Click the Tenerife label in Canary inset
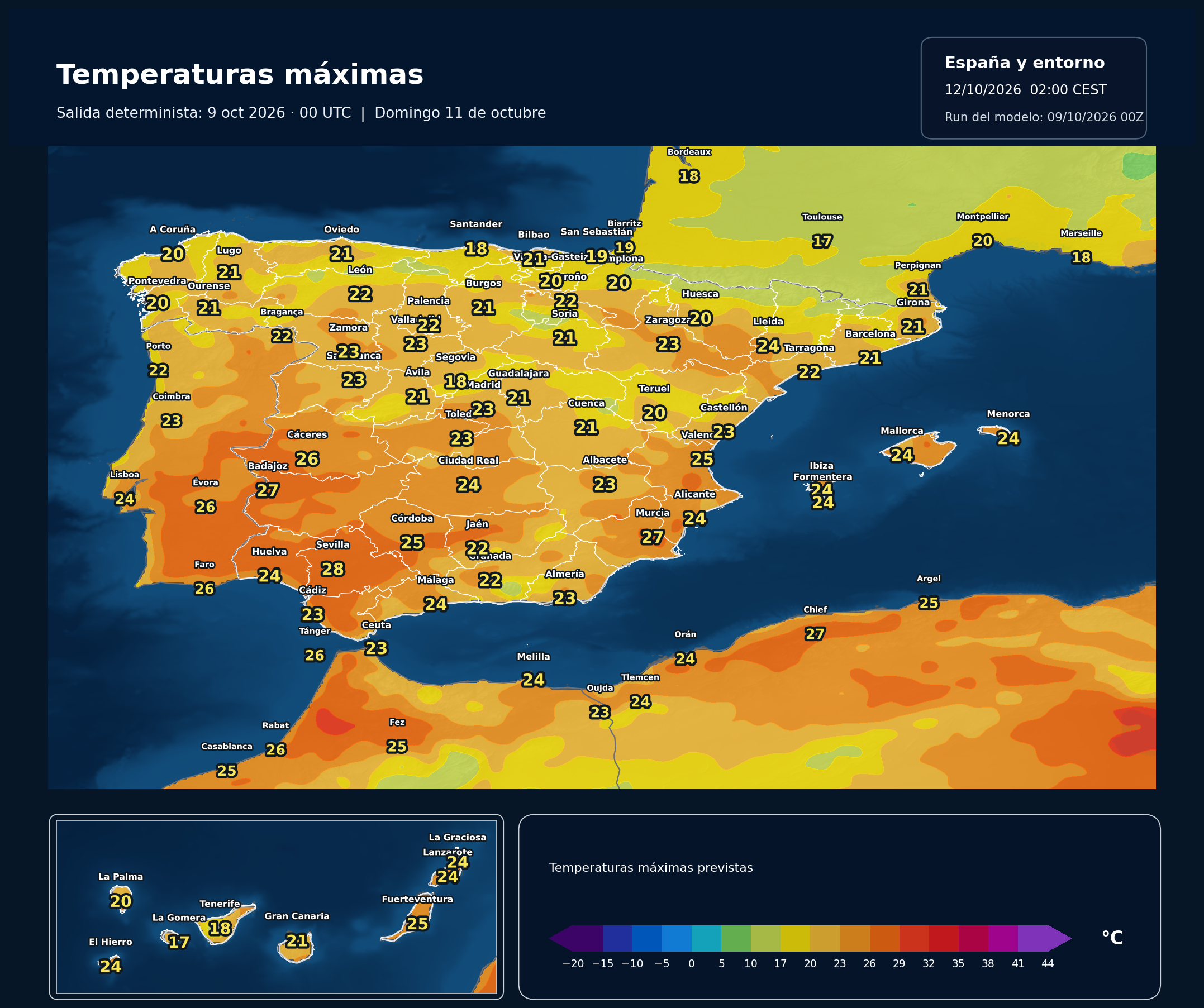1204x1008 pixels. (x=220, y=904)
